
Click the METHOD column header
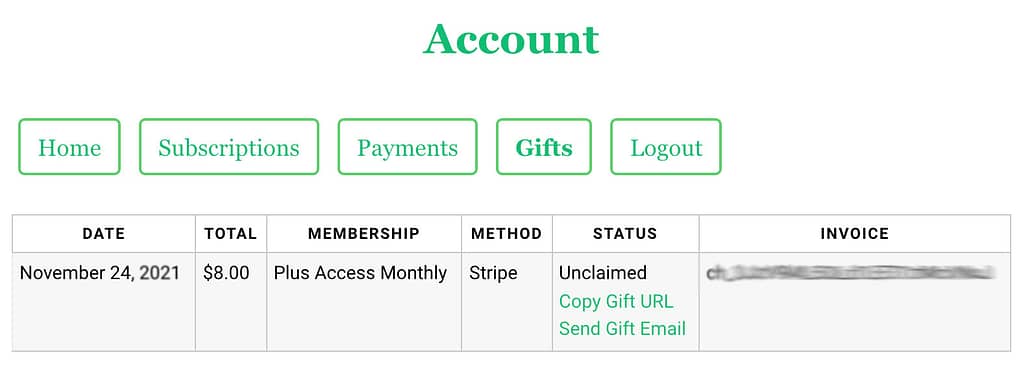507,234
